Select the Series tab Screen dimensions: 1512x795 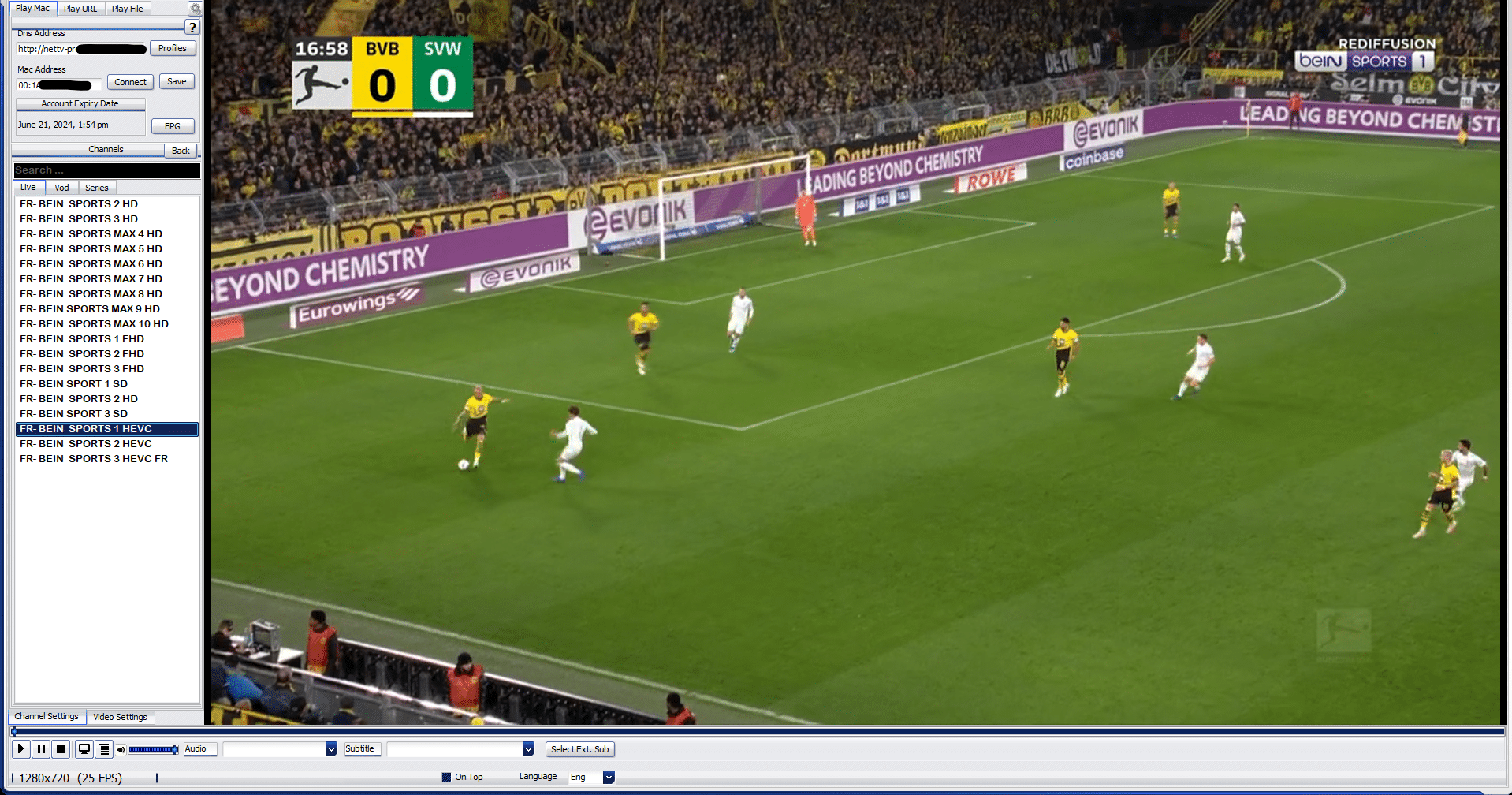97,188
